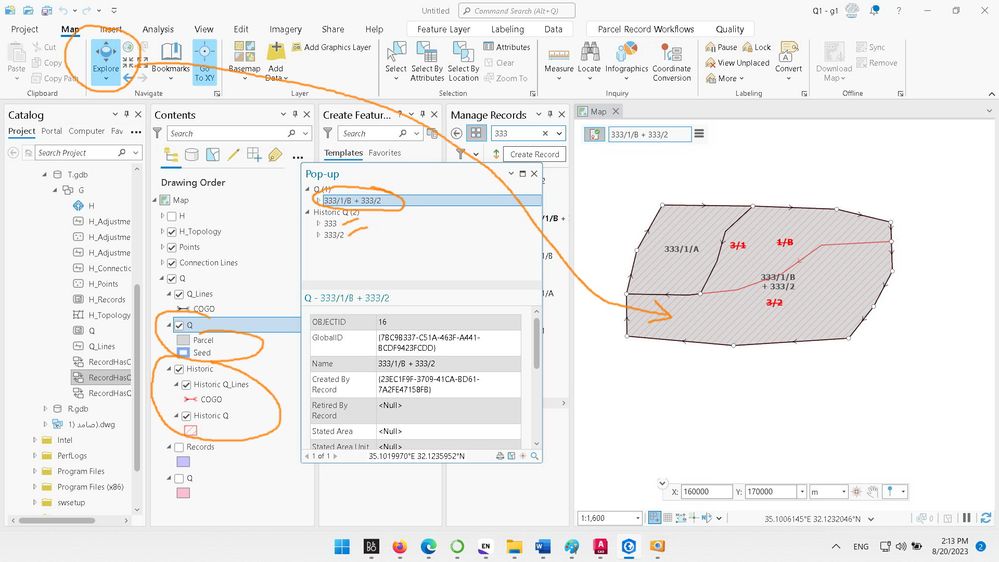The height and width of the screenshot is (562, 999).
Task: Click the Lock labels button
Action: pos(757,47)
